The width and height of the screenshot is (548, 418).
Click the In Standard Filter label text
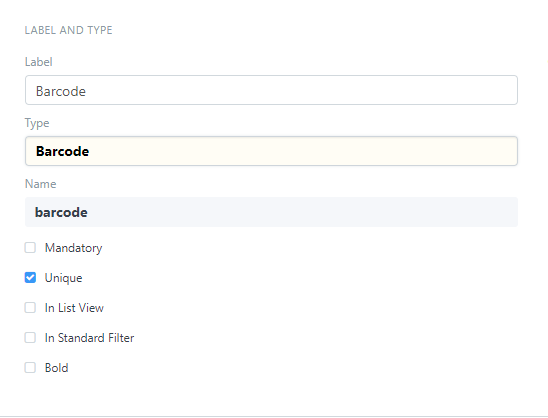point(89,338)
